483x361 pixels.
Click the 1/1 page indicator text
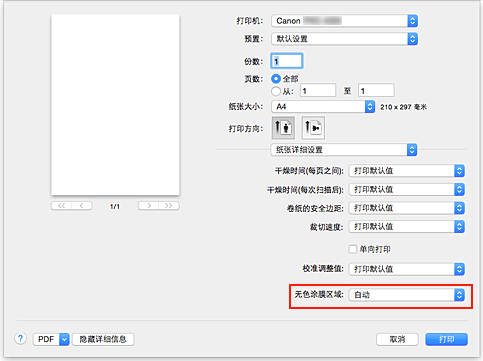click(115, 207)
